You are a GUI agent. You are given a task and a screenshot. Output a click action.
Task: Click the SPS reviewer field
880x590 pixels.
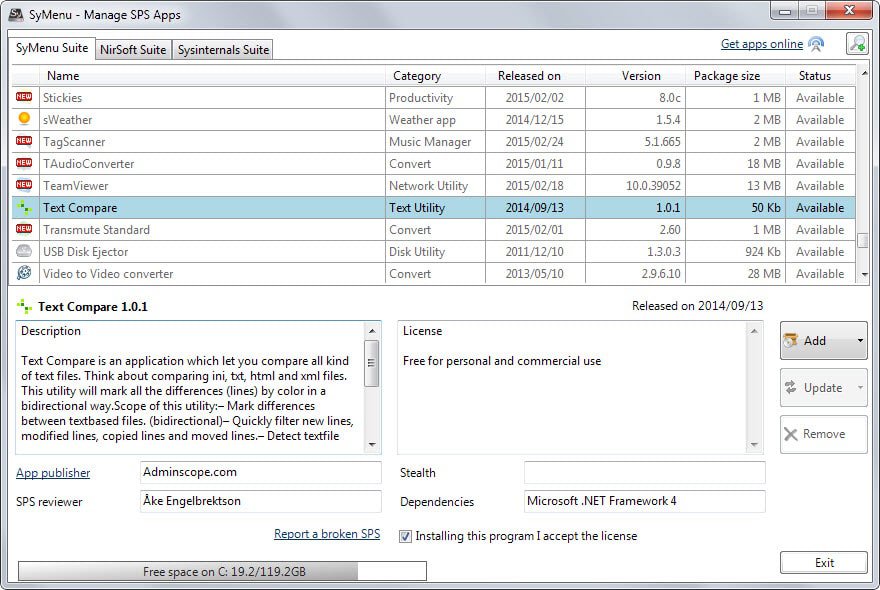point(260,501)
